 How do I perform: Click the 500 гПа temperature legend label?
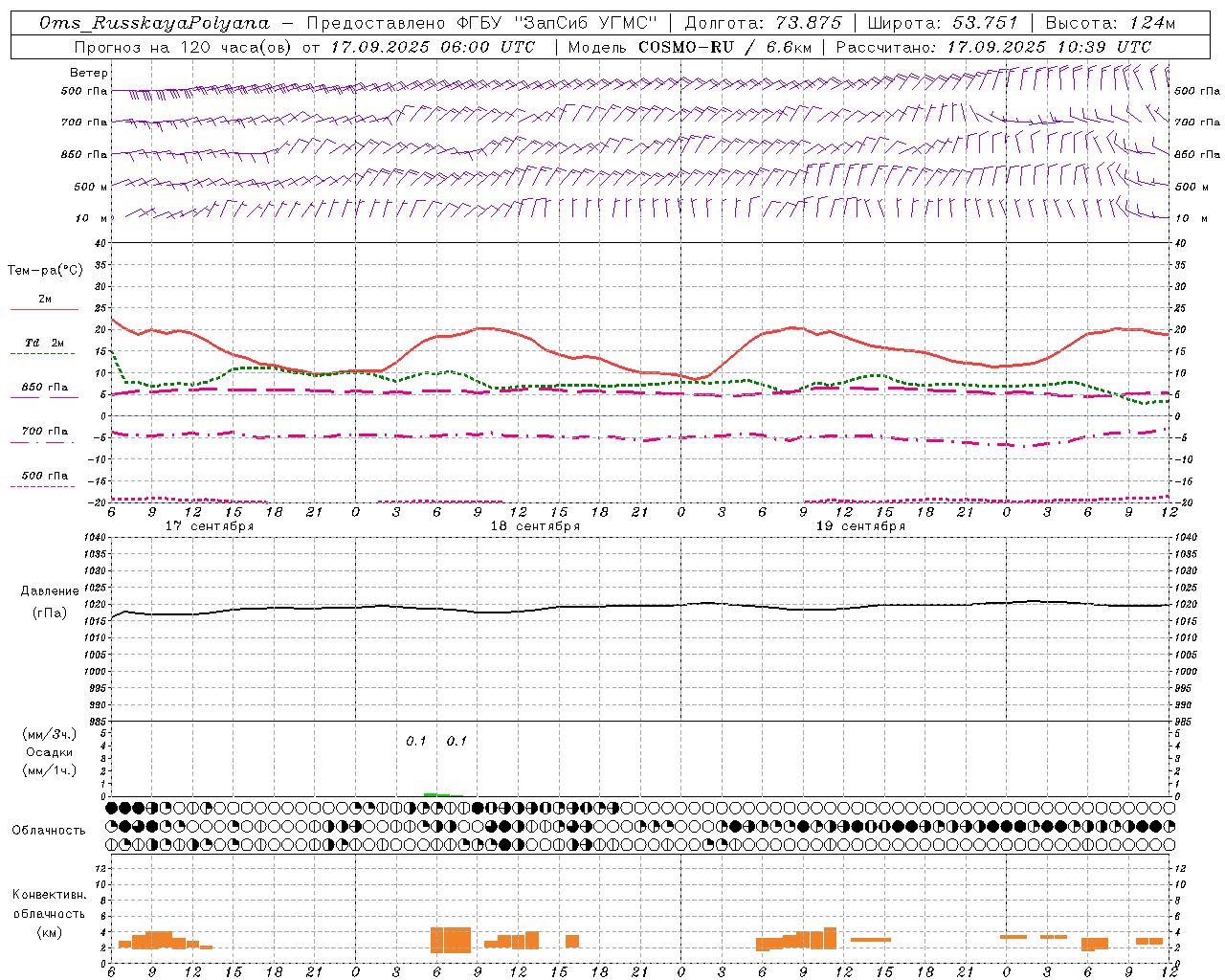click(x=45, y=476)
